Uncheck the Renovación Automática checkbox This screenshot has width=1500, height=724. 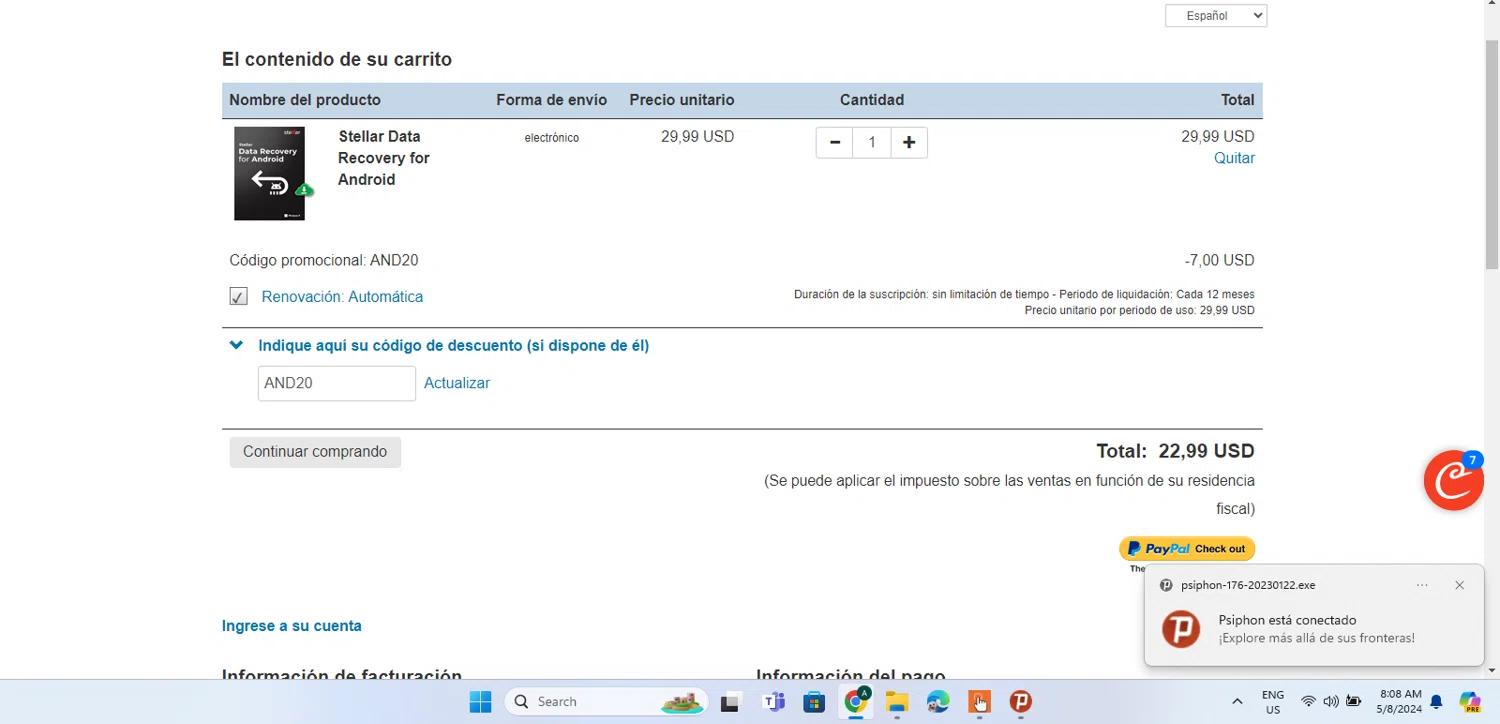238,297
